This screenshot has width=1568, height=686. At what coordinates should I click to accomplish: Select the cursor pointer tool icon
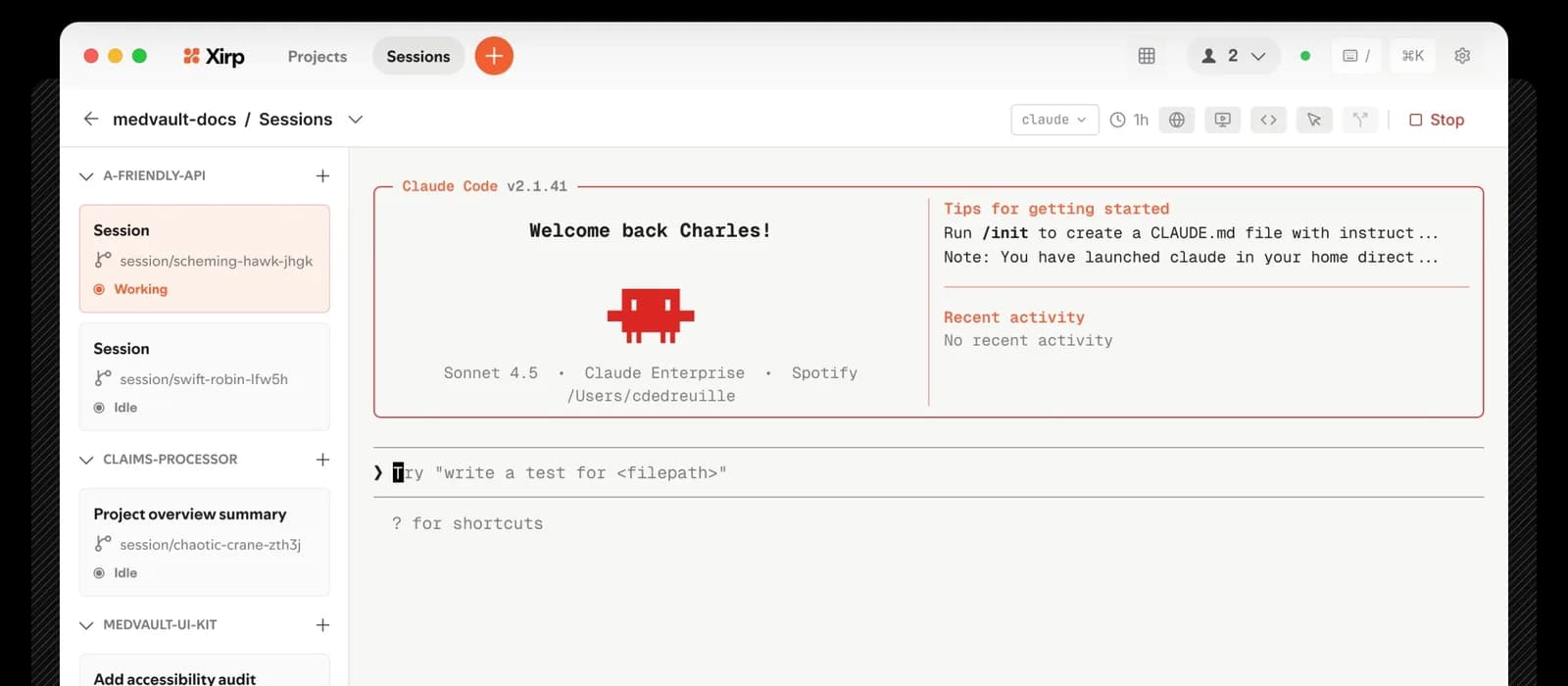[1314, 120]
